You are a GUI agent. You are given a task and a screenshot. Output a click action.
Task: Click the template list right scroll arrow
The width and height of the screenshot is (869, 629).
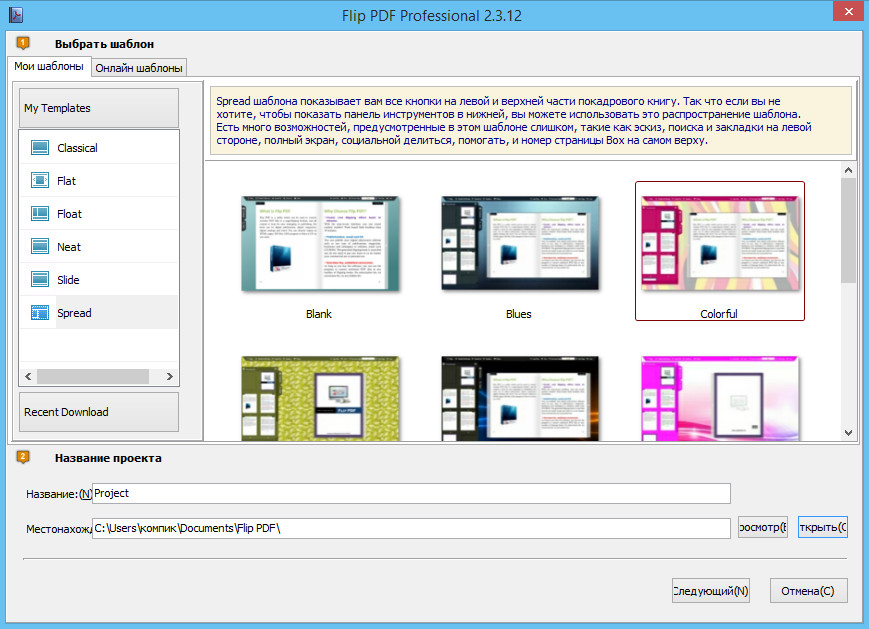pos(170,376)
